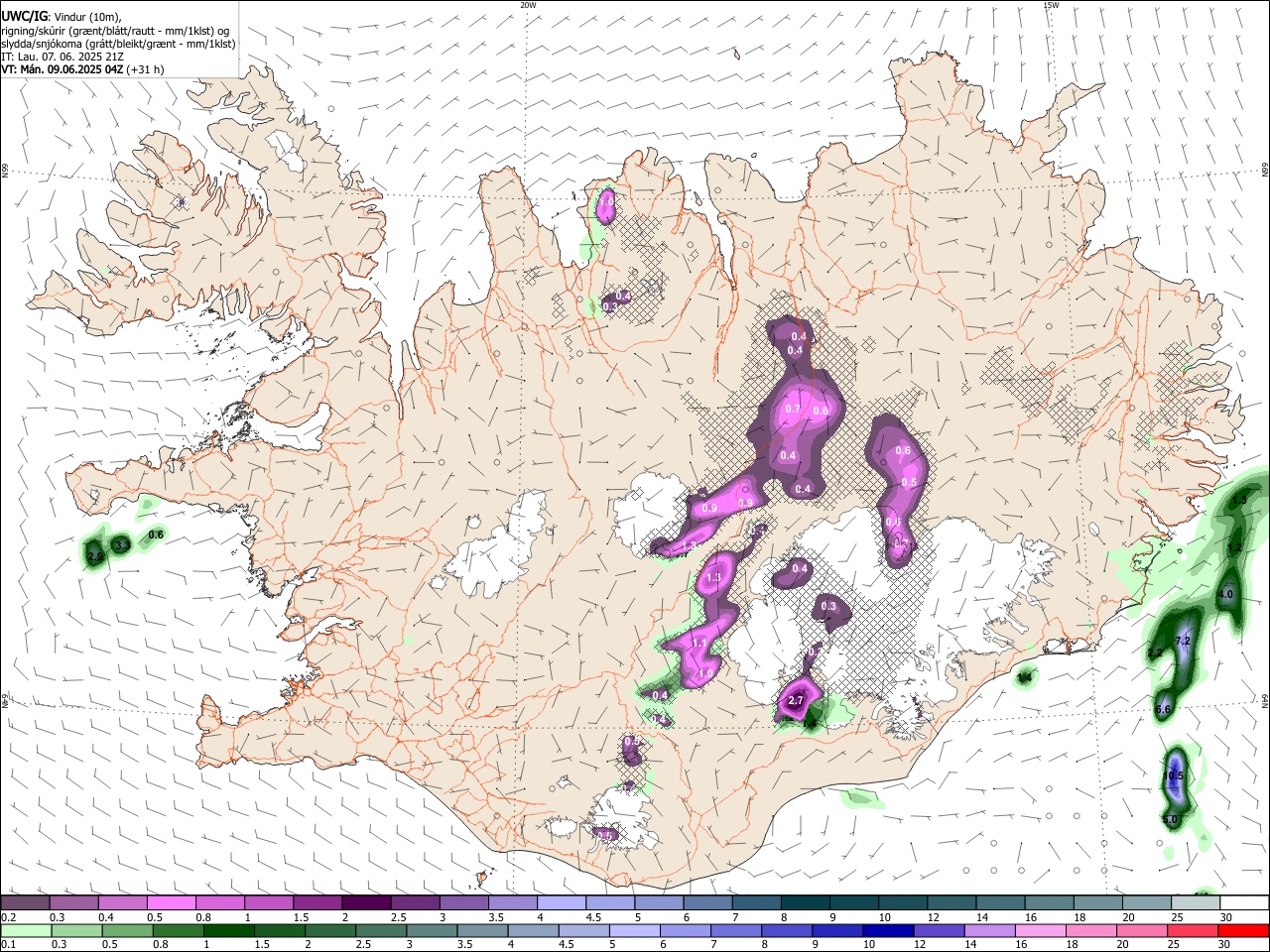Click the 0.1 label on the rain scale
Screen dimensions: 1270x952
click(x=8, y=945)
